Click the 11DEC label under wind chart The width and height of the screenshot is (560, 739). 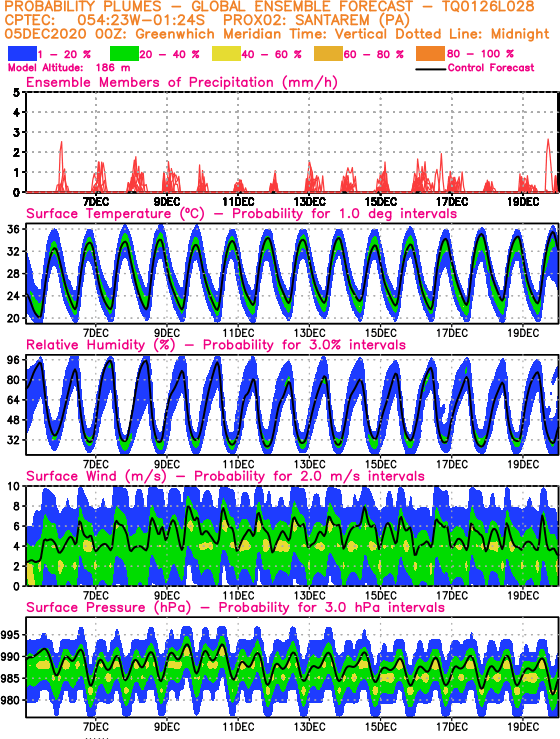pyautogui.click(x=238, y=595)
